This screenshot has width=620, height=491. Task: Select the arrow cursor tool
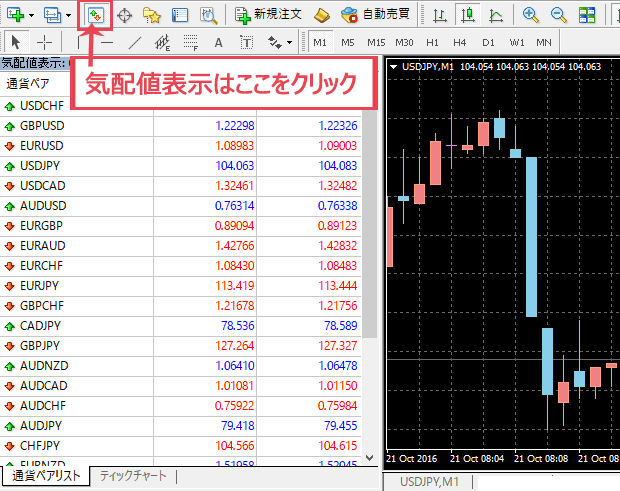tap(16, 42)
